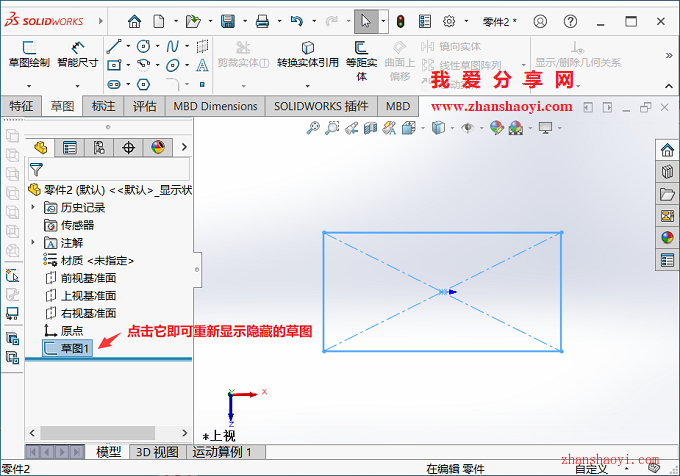Open the FeatureManager design tree tab

tap(40, 148)
